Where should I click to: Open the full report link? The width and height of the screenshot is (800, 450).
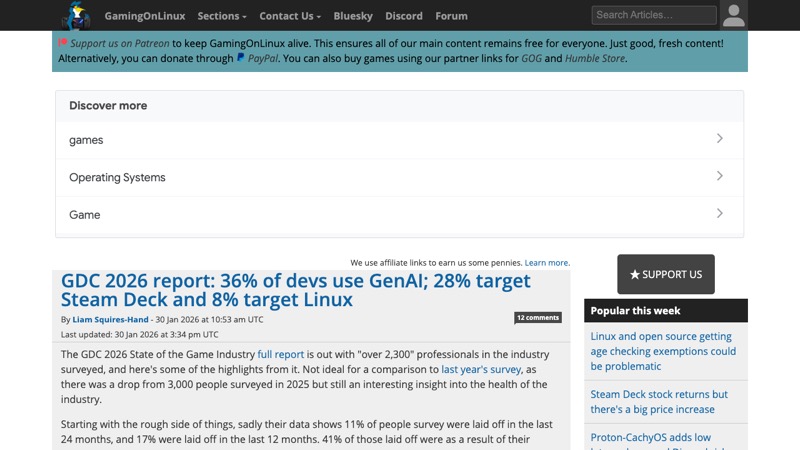pos(281,354)
